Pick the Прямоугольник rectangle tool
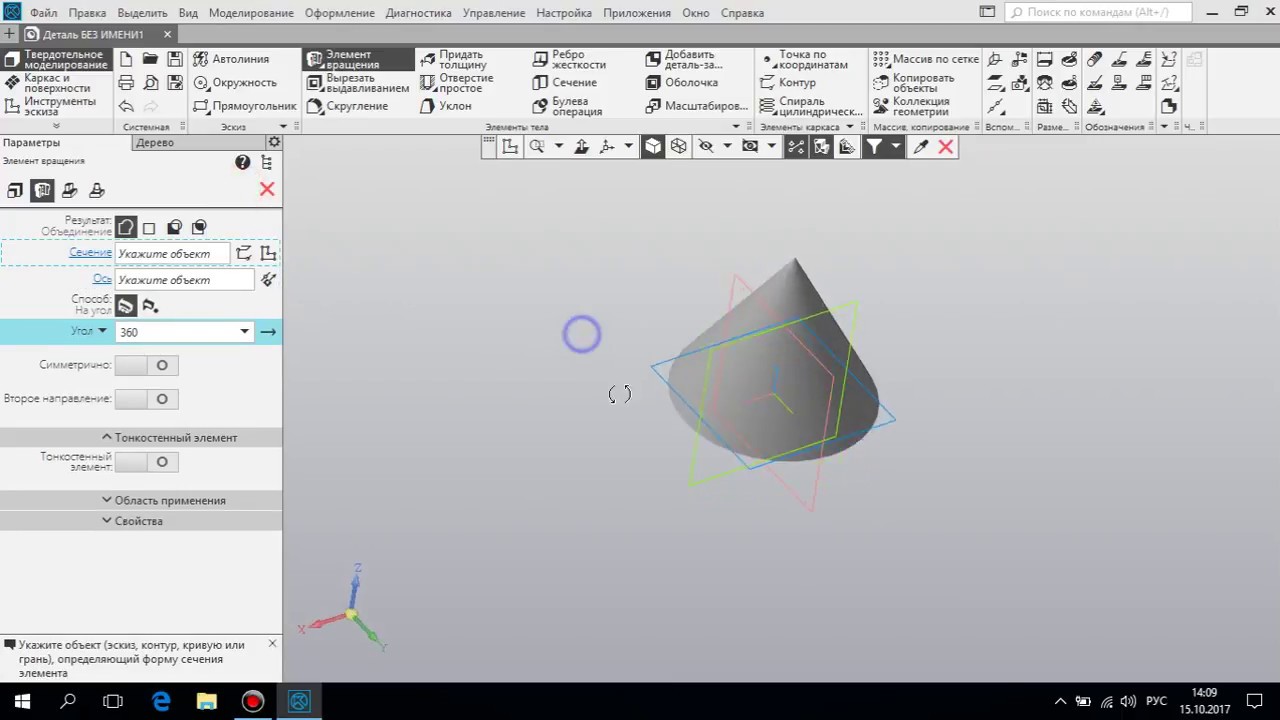This screenshot has width=1280, height=720. 245,105
